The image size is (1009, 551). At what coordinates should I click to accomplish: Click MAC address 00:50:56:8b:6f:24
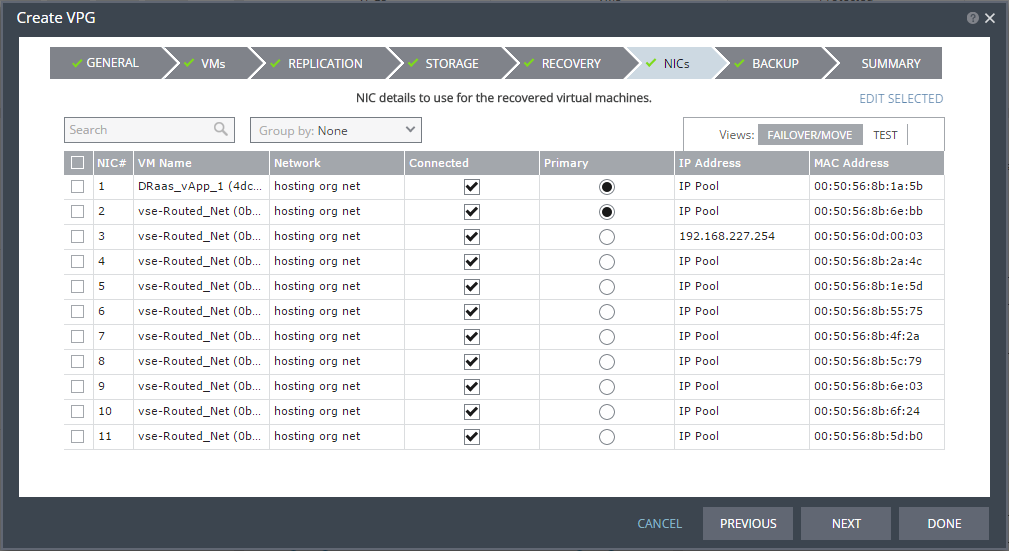tap(867, 411)
